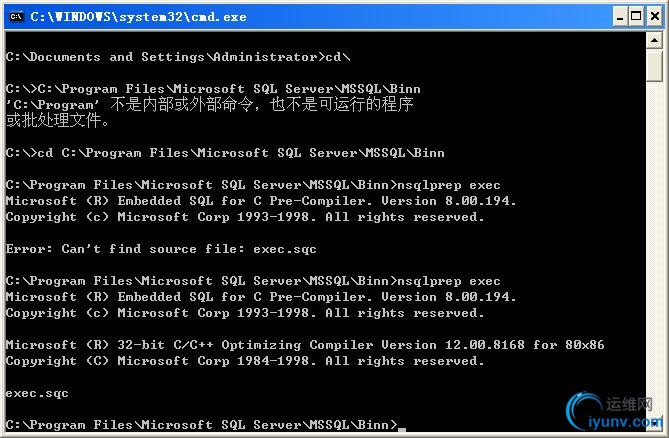Click the iyunv.com watermark logo

click(x=613, y=411)
